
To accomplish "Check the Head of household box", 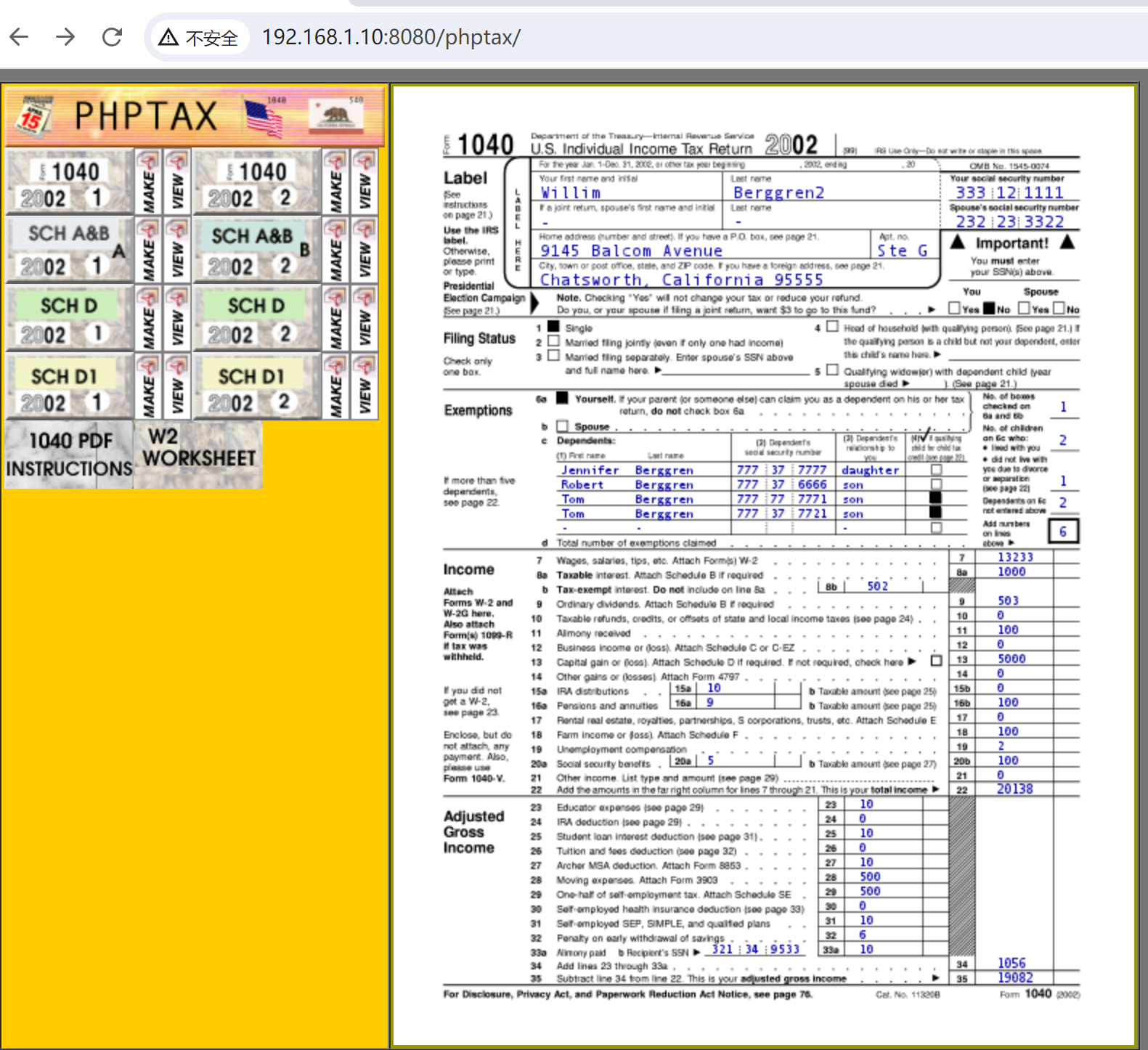I will [832, 327].
